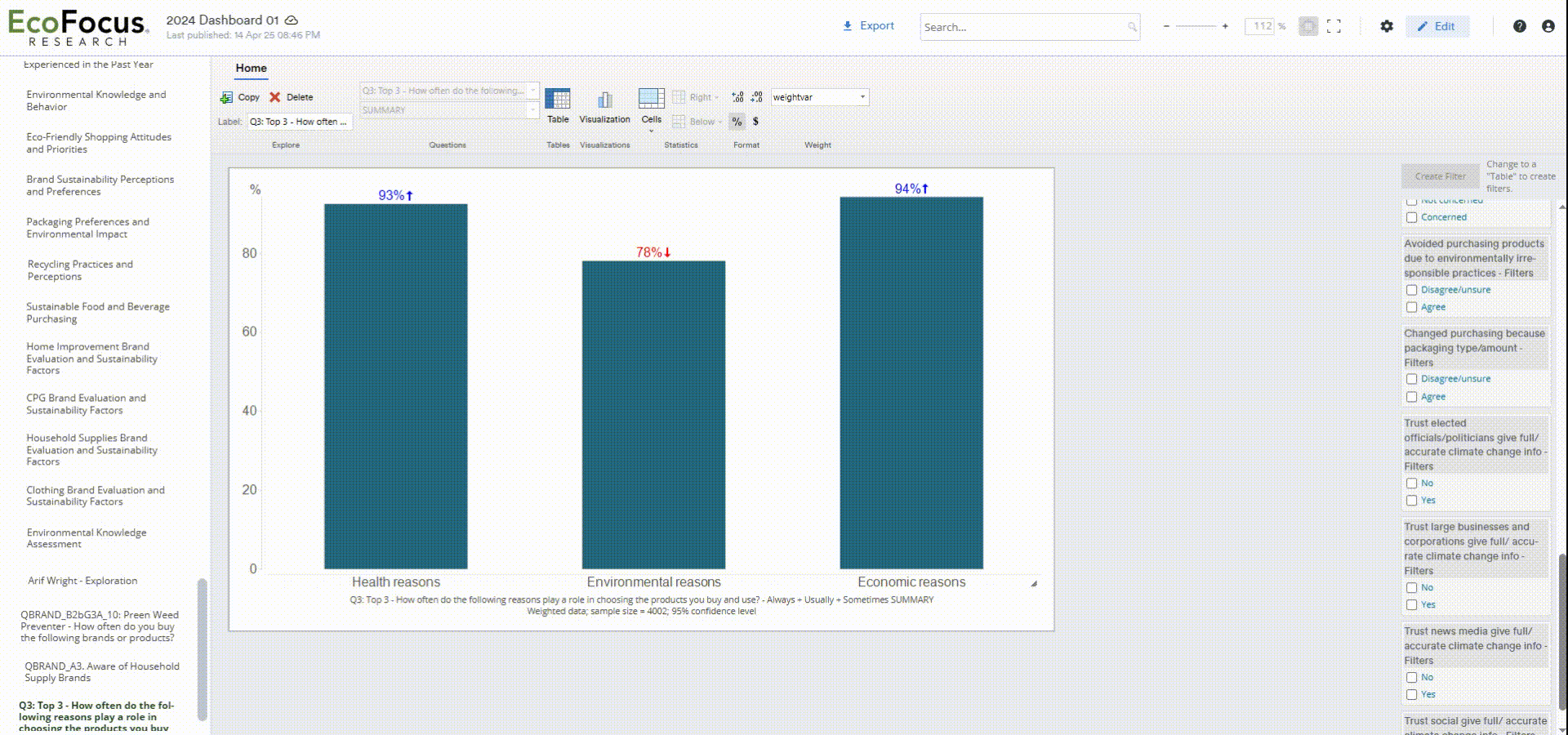Image resolution: width=1568 pixels, height=735 pixels.
Task: Click the dollar format icon
Action: [x=755, y=122]
